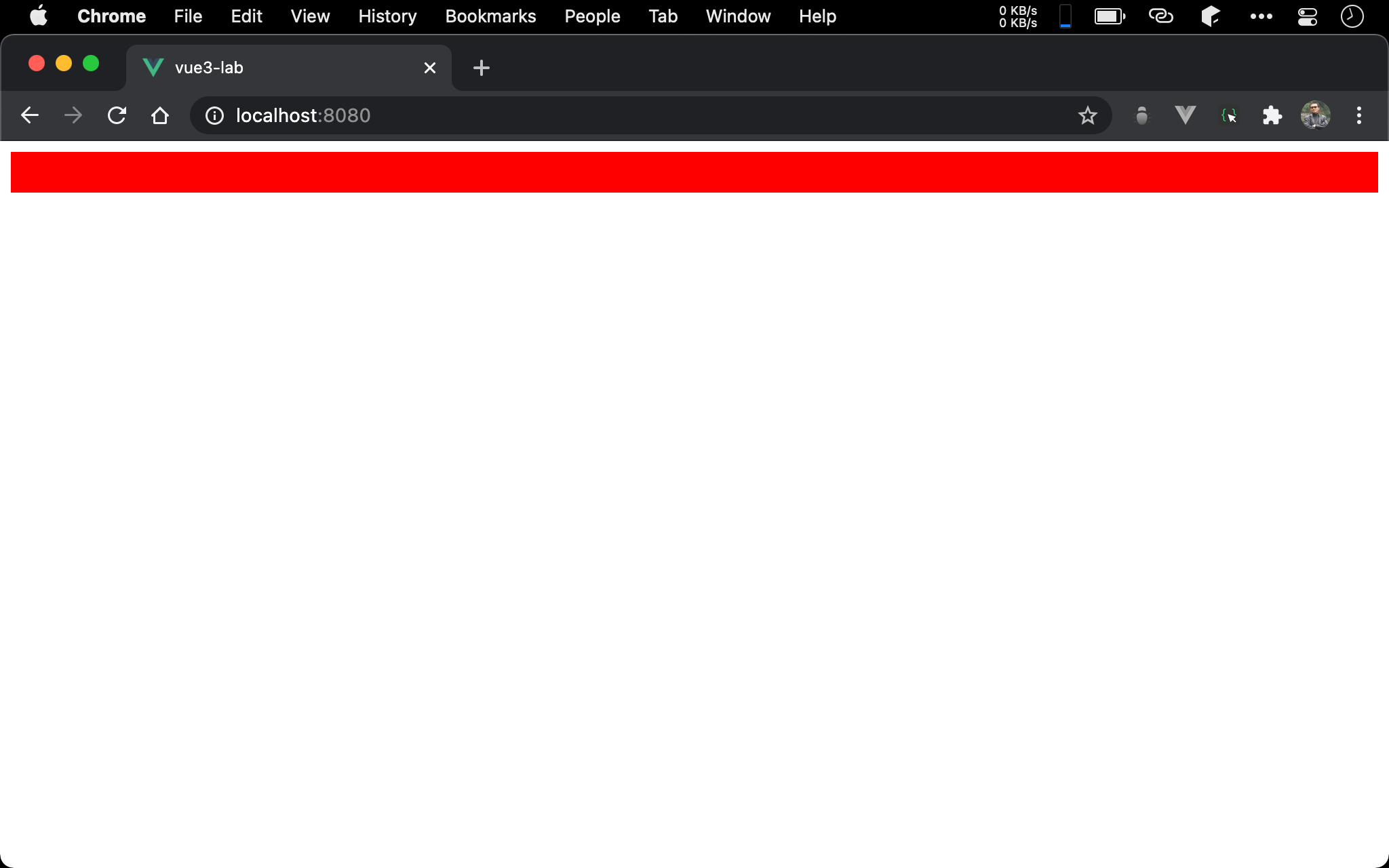Viewport: 1389px width, 868px height.
Task: Click the user profile avatar
Action: 1315,115
